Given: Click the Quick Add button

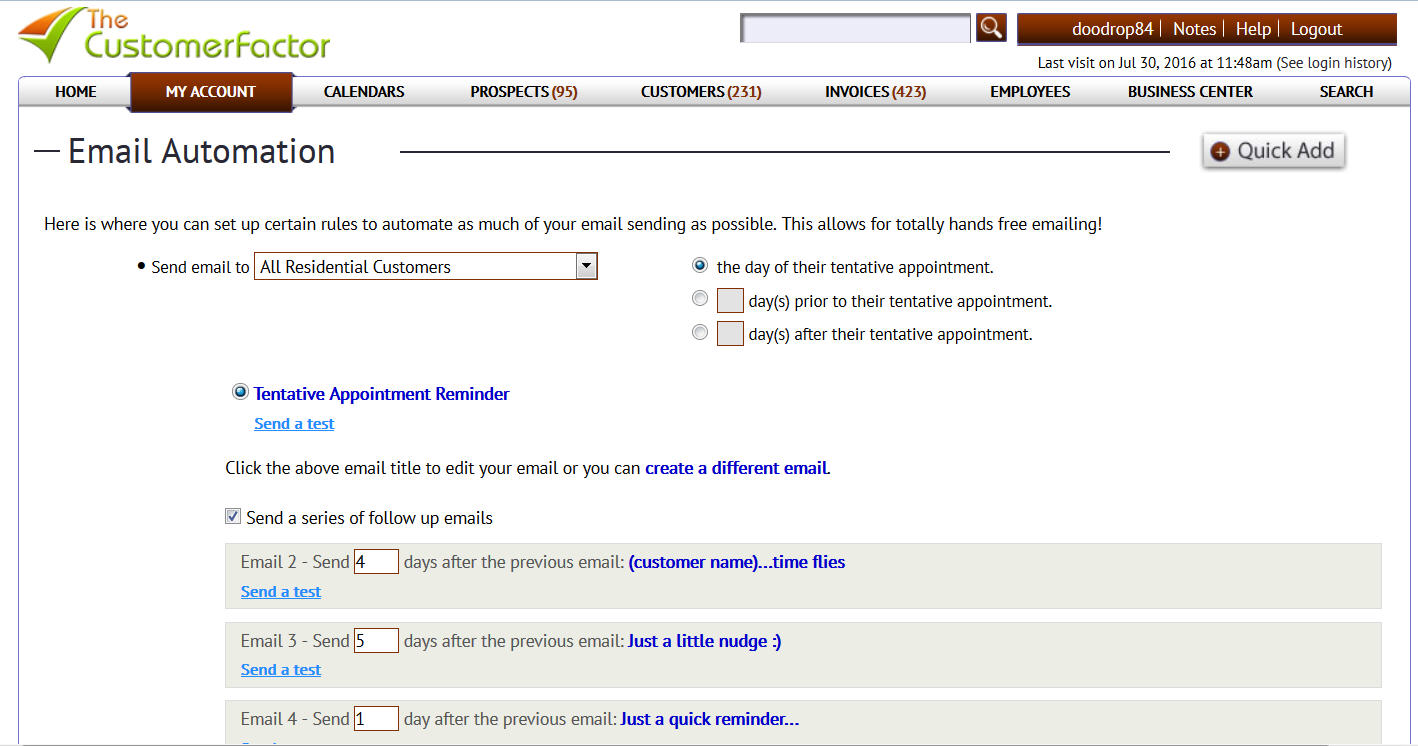Looking at the screenshot, I should click(1273, 151).
